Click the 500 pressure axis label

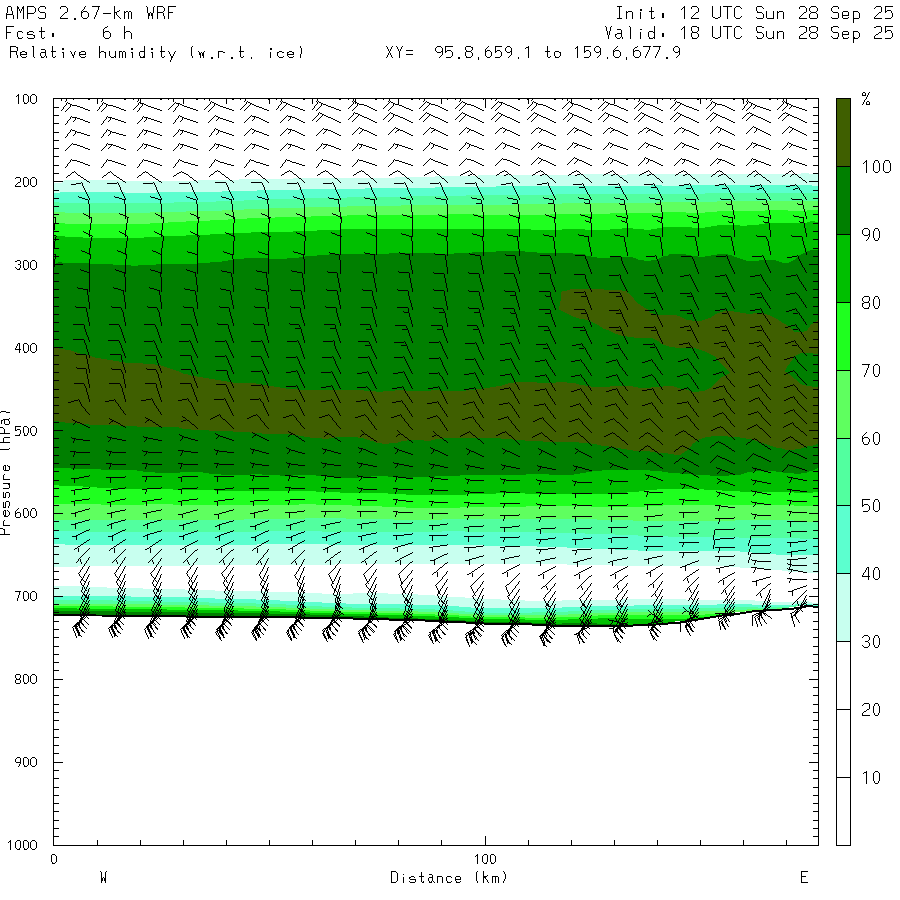(x=26, y=430)
